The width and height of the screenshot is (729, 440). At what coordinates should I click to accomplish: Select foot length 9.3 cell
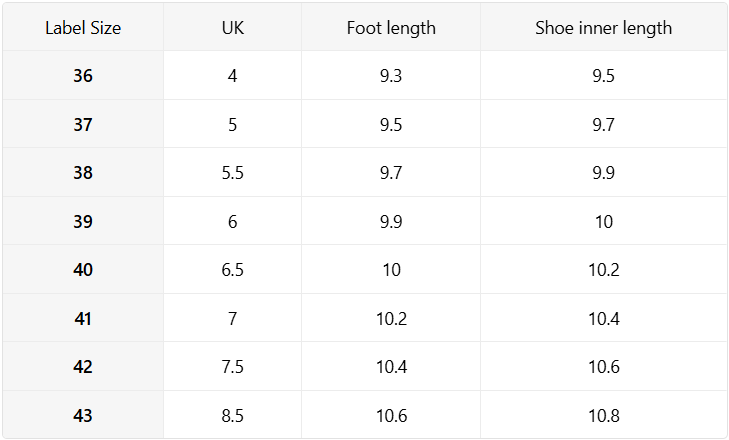click(x=391, y=76)
